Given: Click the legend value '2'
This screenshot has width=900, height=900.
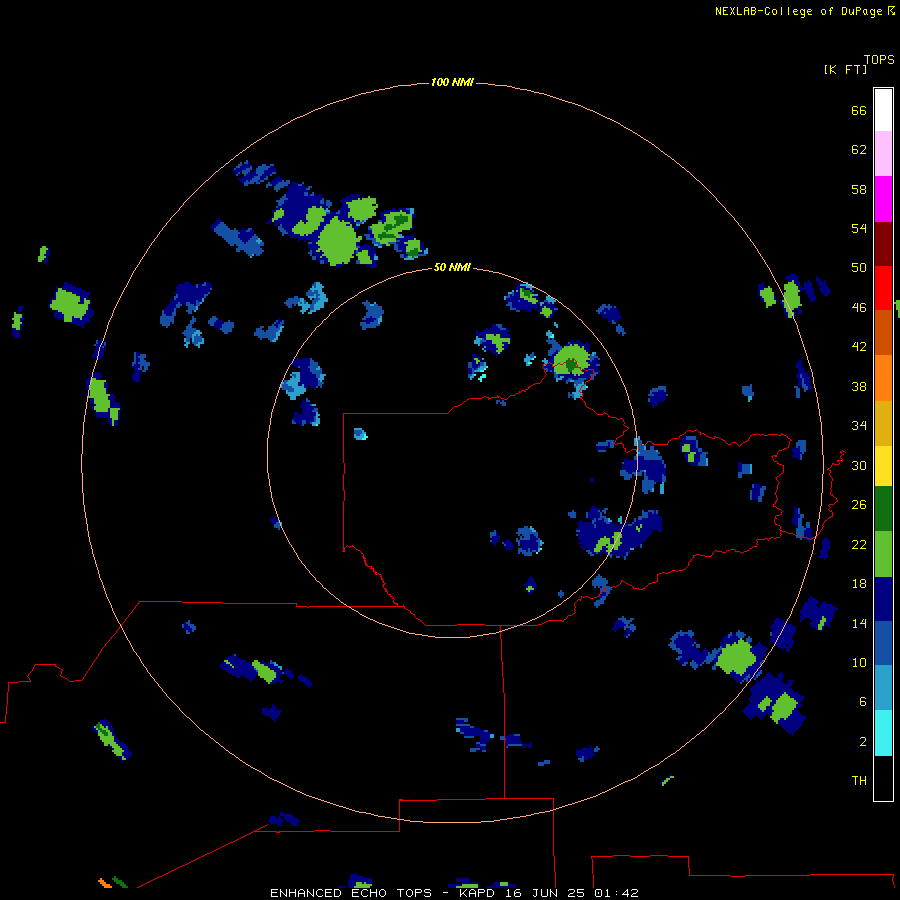Looking at the screenshot, I should click(863, 742).
